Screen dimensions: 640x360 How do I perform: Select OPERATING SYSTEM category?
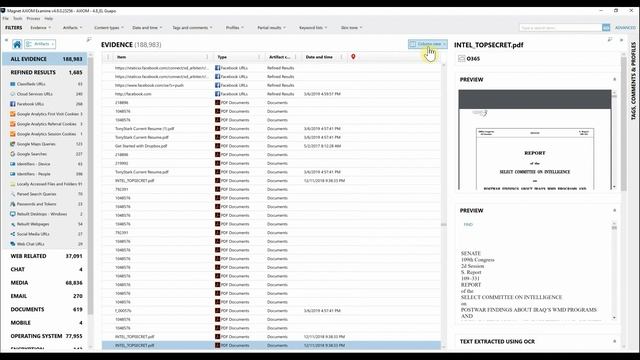[45, 336]
